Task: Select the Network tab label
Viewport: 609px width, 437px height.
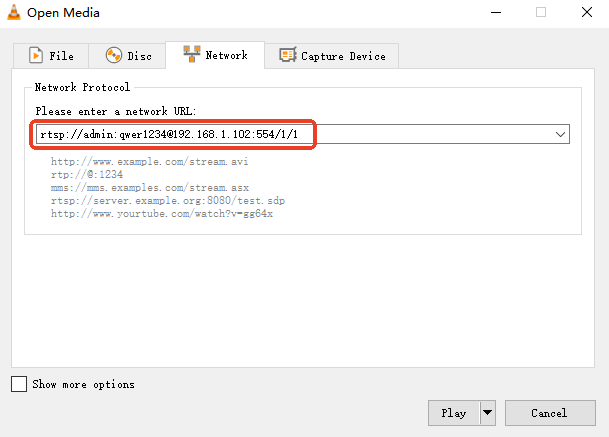Action: click(x=226, y=56)
